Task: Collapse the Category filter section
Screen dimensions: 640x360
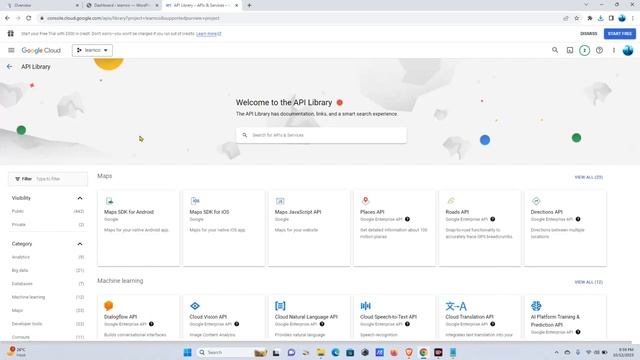Action: [x=80, y=244]
